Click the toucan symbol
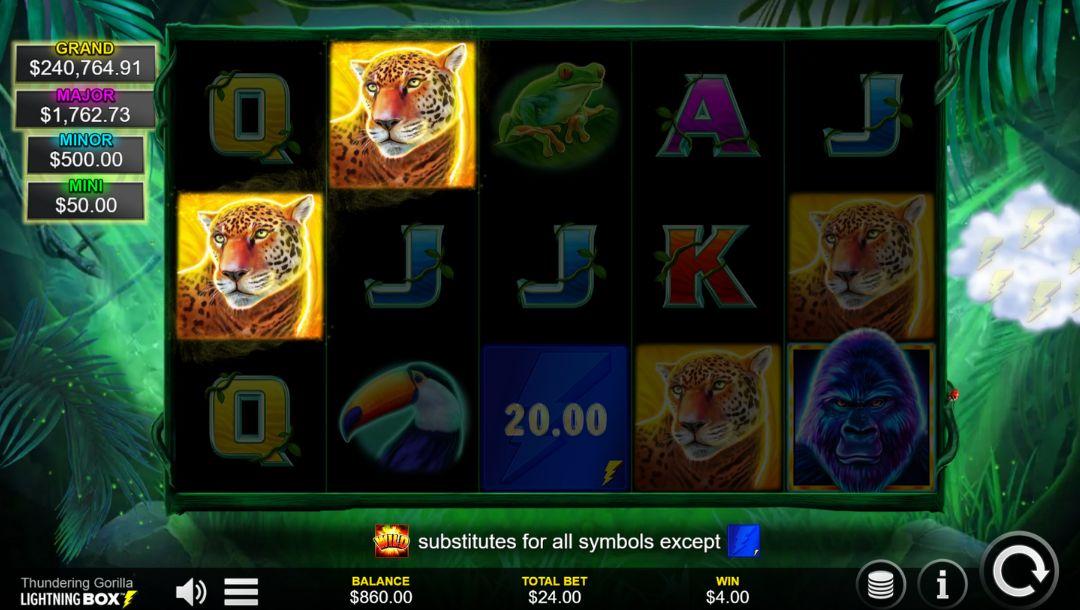This screenshot has width=1080, height=610. coord(403,418)
